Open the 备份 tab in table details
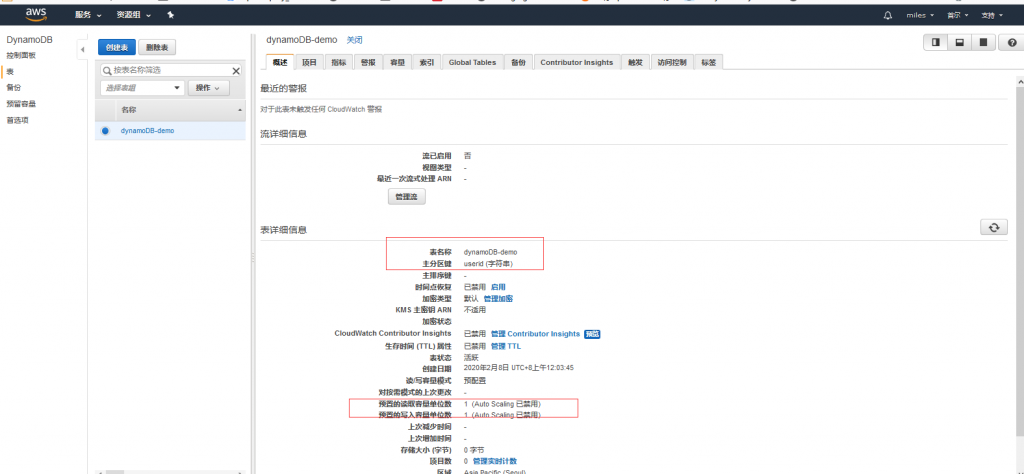Screen dimensions: 1024x474 click(x=518, y=62)
